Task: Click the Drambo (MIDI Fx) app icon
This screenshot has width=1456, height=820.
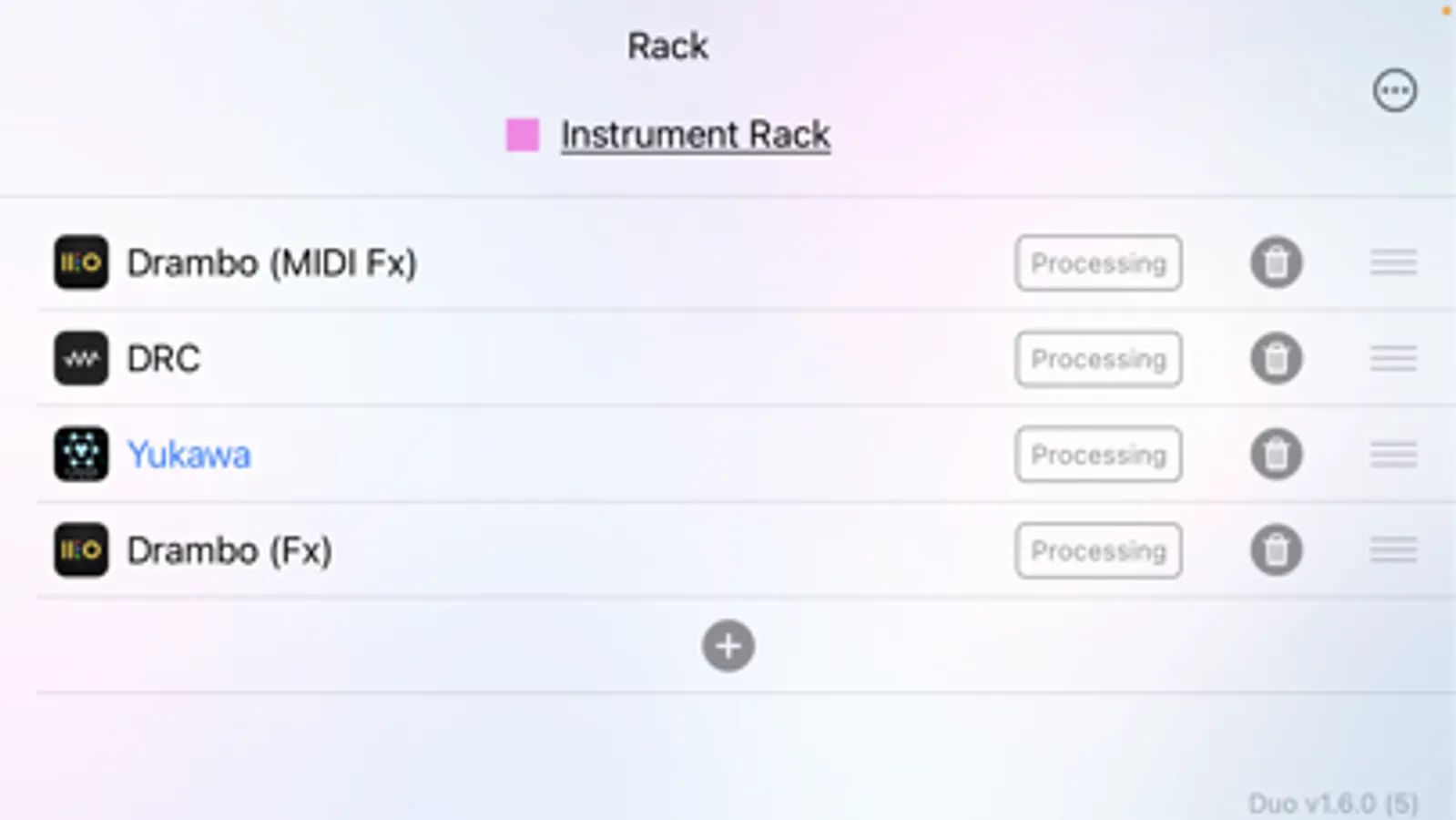Action: coord(81,262)
